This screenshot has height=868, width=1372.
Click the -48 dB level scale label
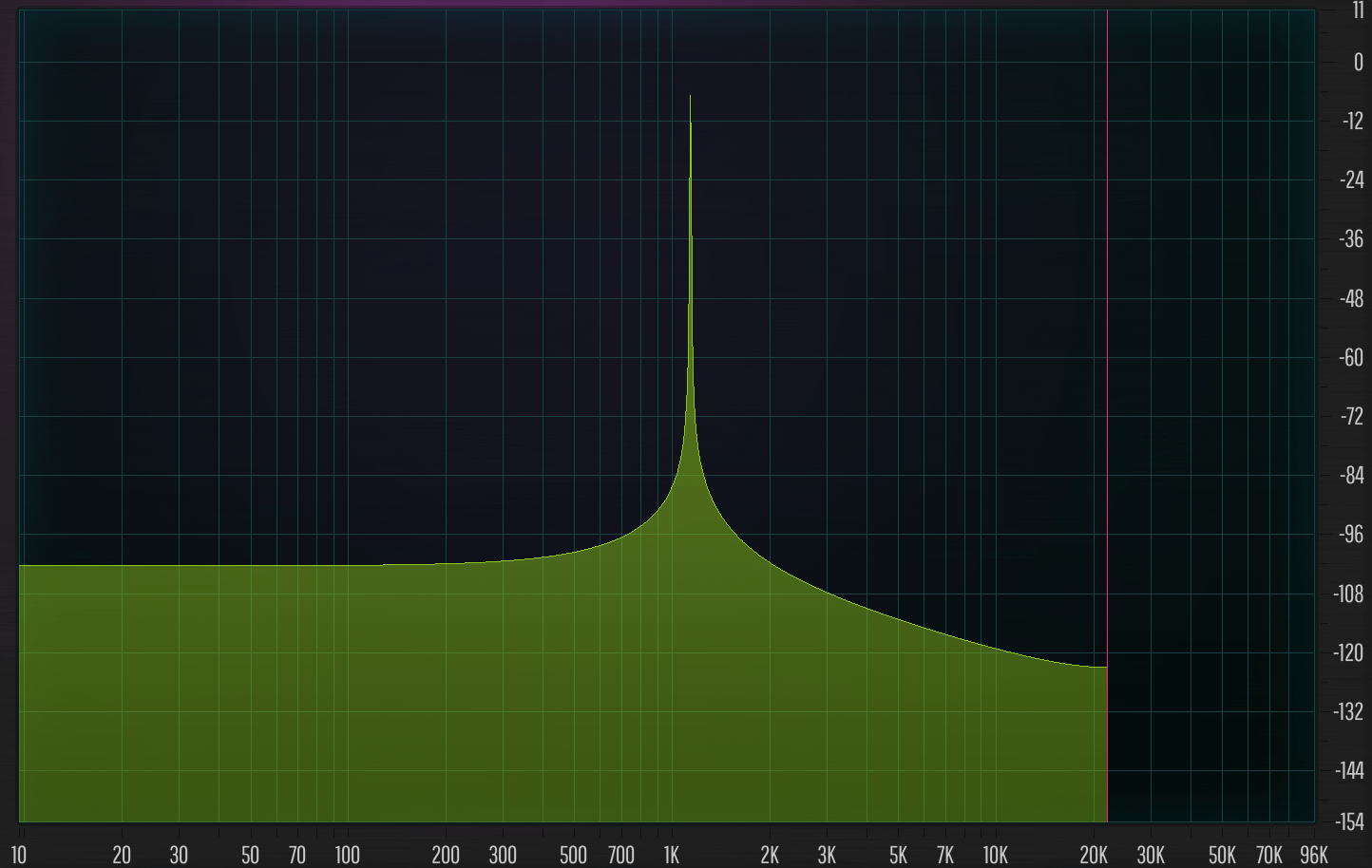pos(1352,299)
